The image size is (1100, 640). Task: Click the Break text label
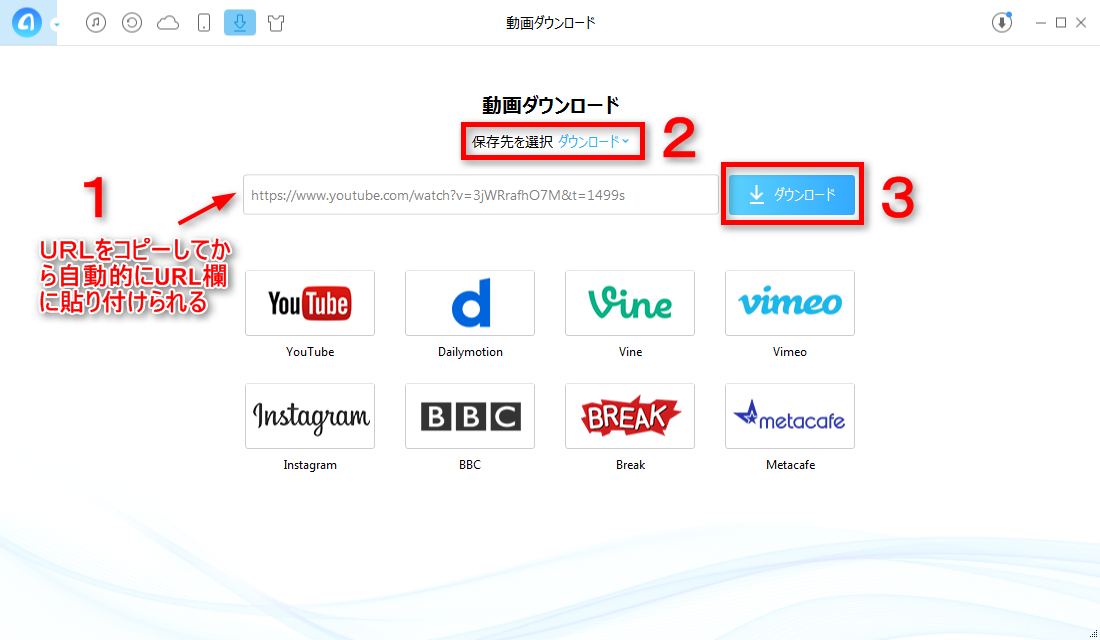point(630,465)
